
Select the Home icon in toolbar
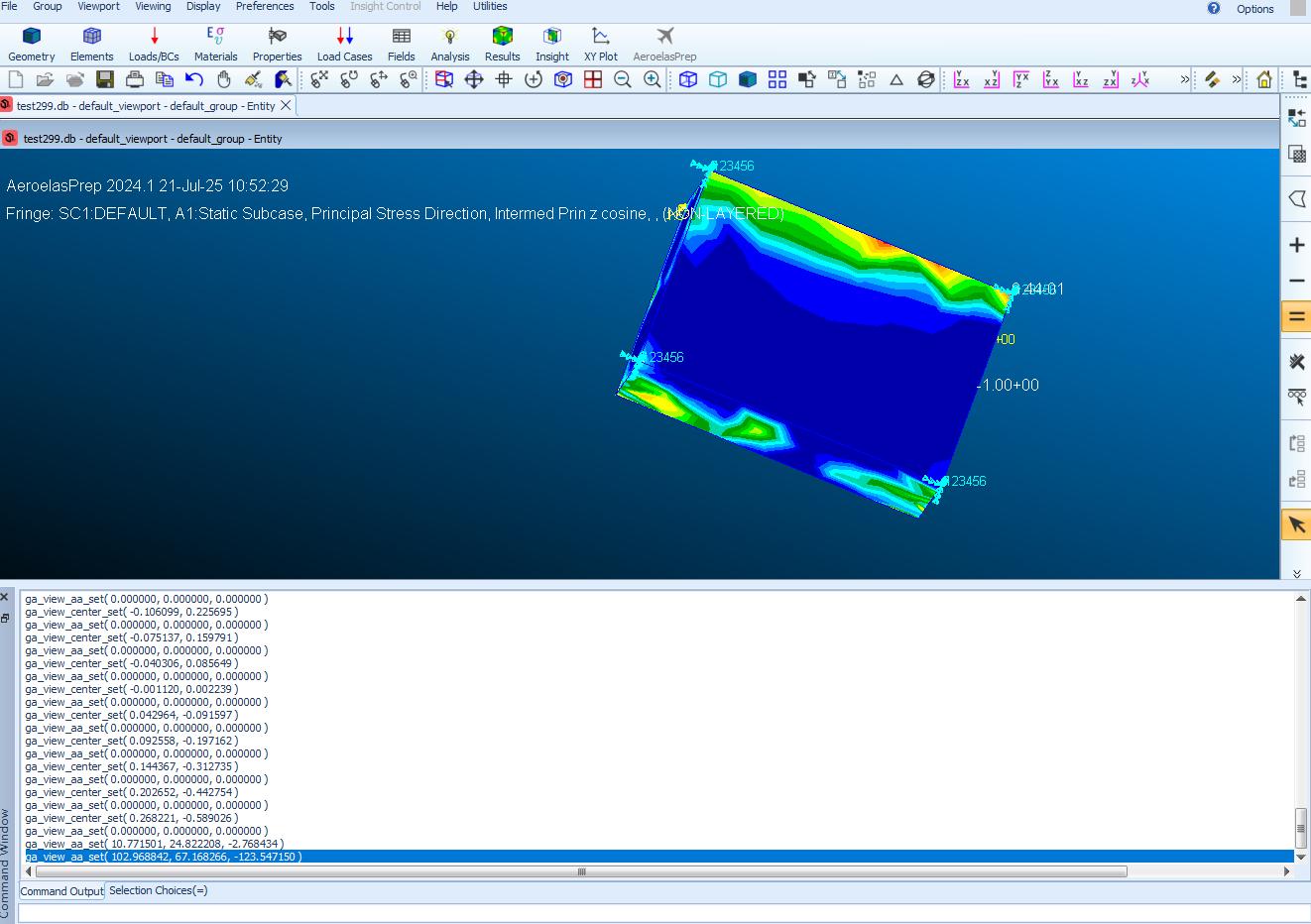coord(1263,79)
